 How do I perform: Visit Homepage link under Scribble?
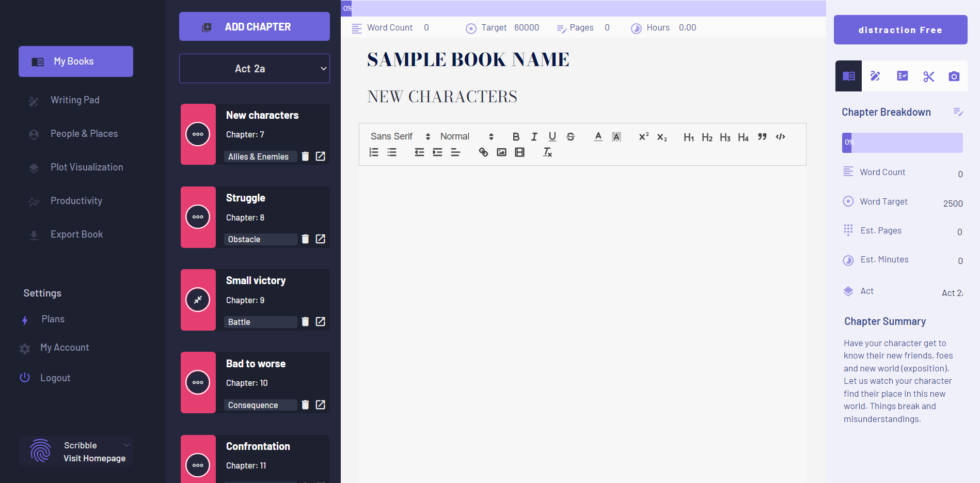(94, 459)
